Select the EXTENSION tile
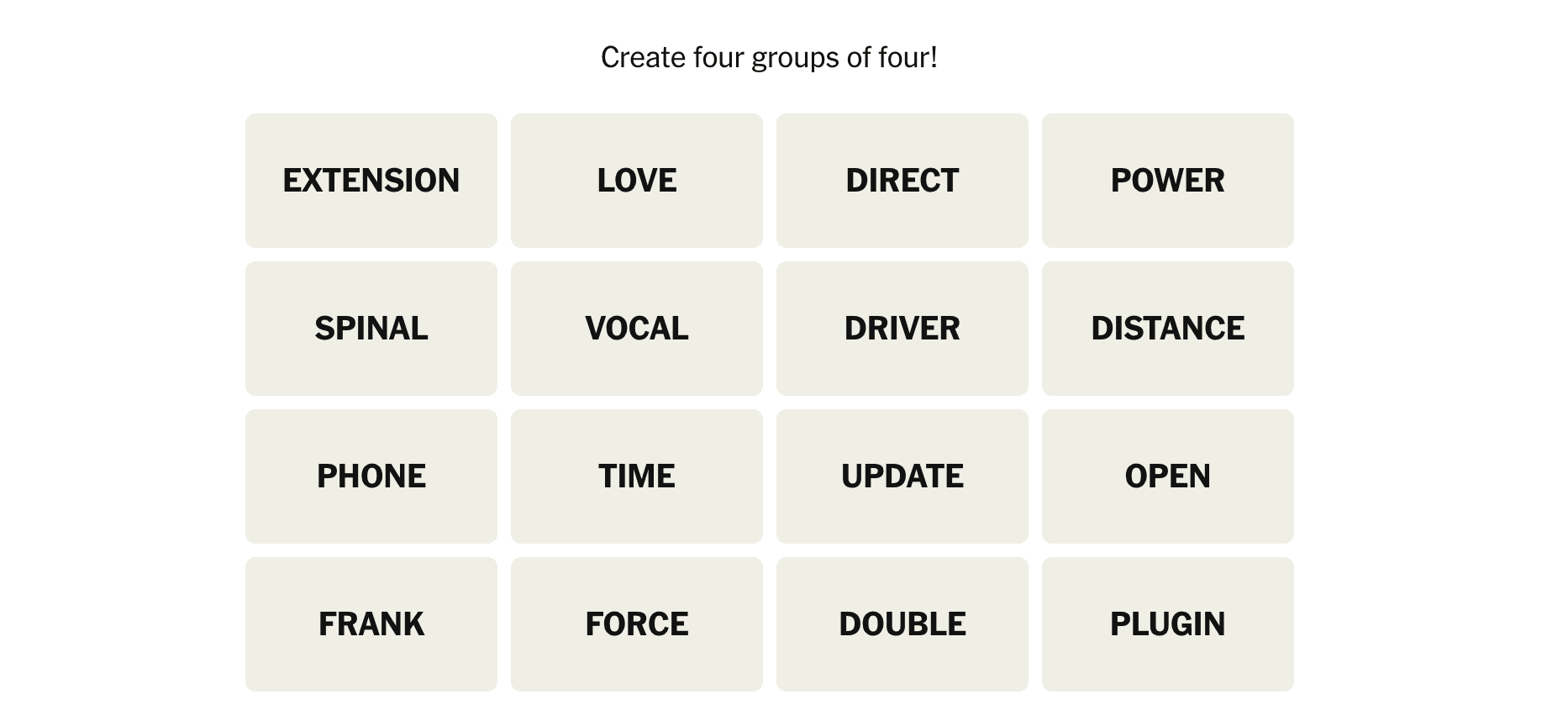 371,181
